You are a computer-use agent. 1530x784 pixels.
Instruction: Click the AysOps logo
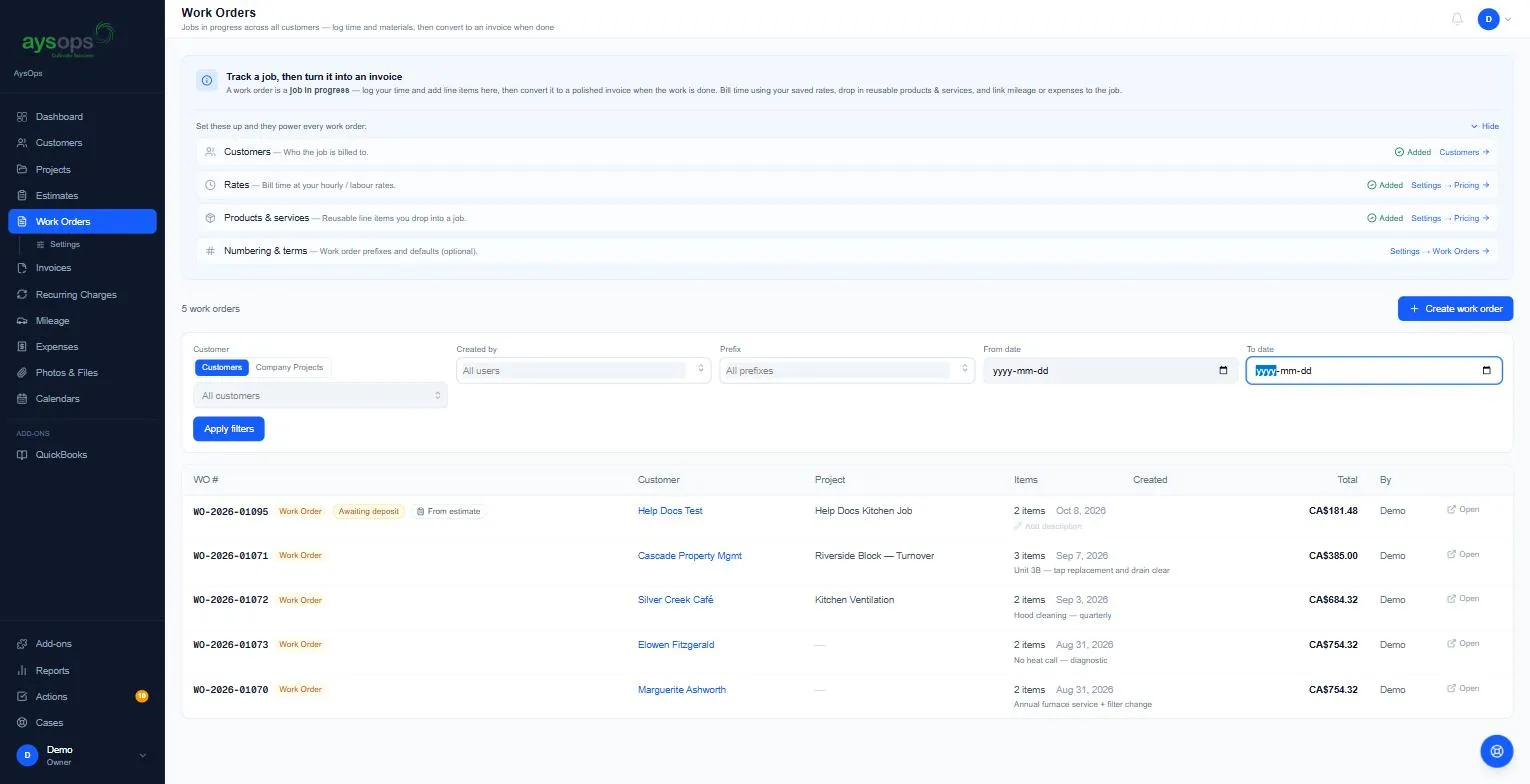(68, 41)
